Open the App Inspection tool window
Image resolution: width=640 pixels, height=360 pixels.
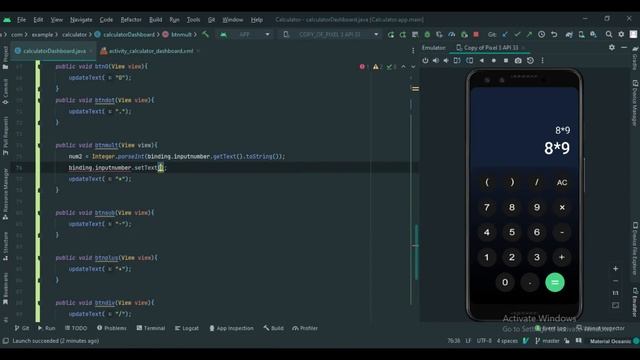(x=231, y=328)
